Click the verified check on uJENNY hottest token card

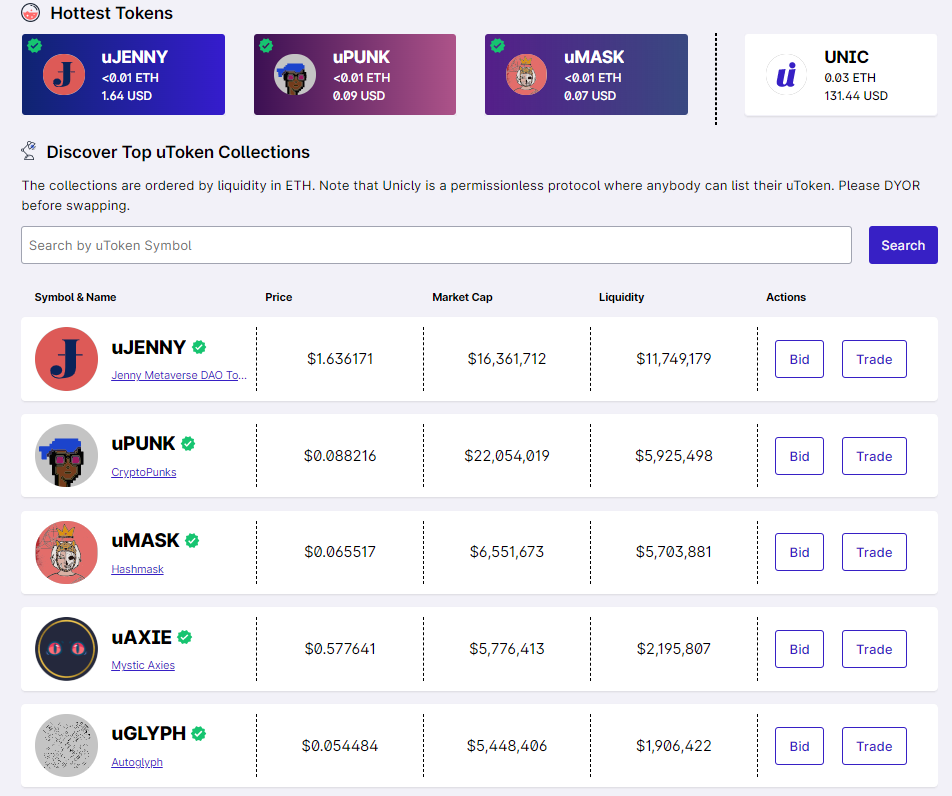click(x=35, y=45)
